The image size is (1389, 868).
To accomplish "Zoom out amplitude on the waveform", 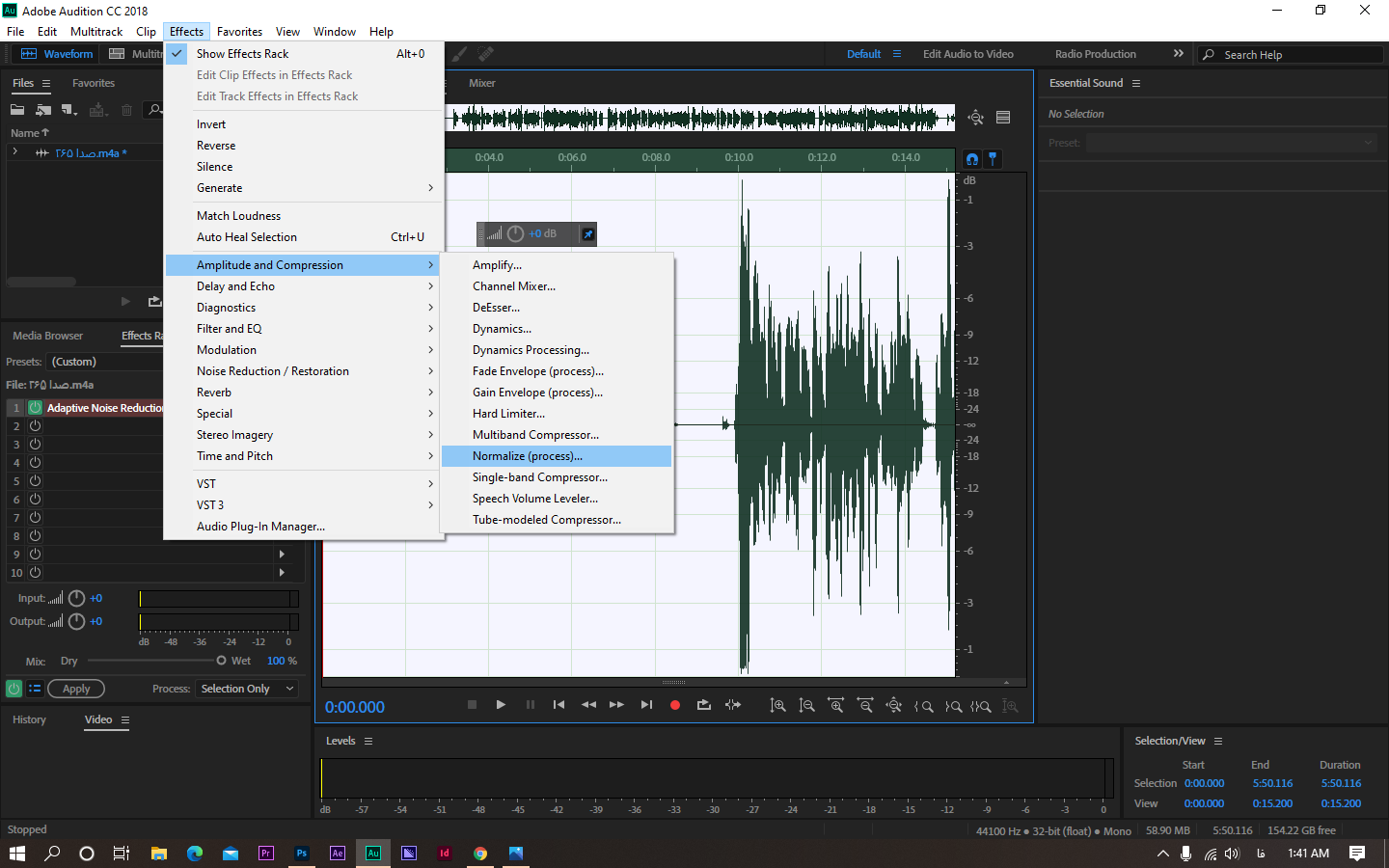I will coord(806,706).
